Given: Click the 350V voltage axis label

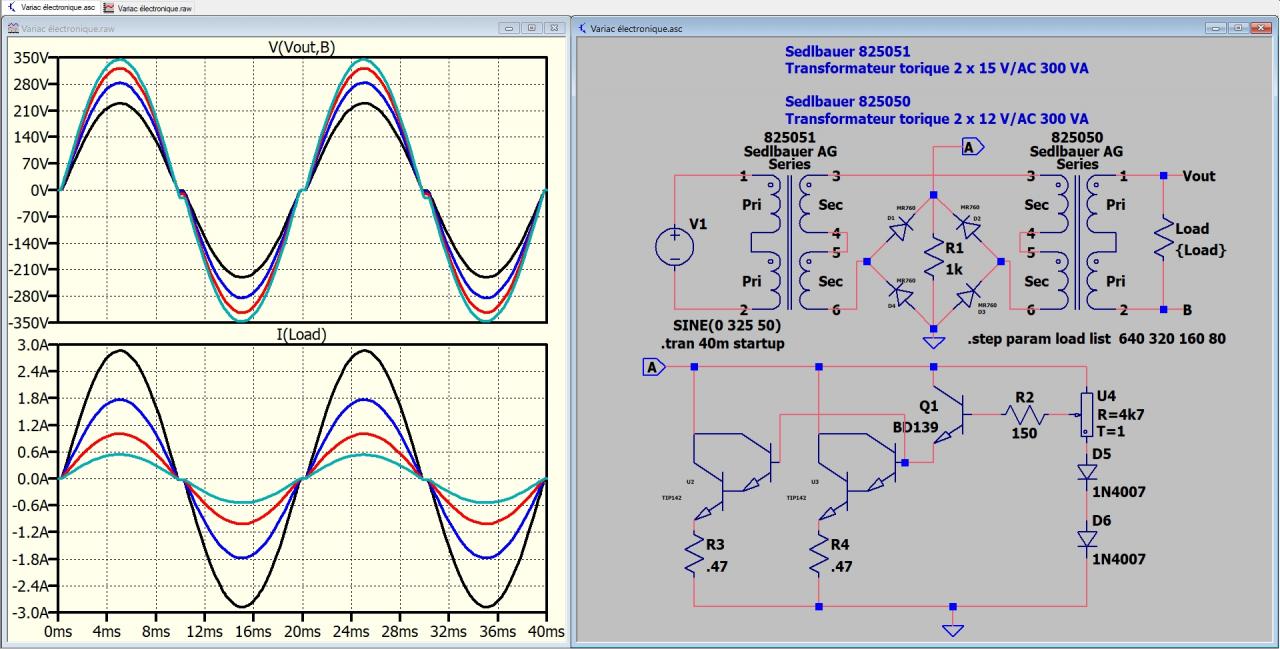Looking at the screenshot, I should [30, 58].
